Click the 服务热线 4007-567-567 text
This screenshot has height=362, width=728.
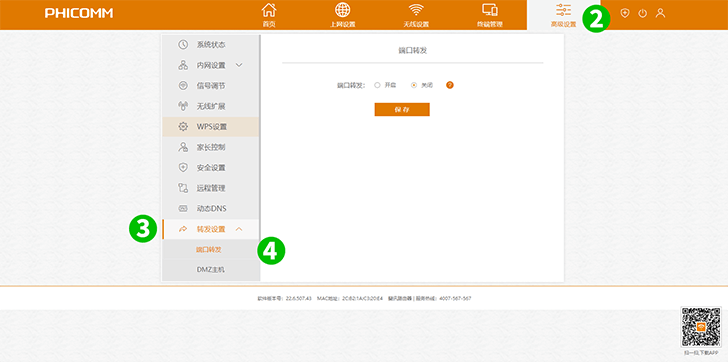443,298
